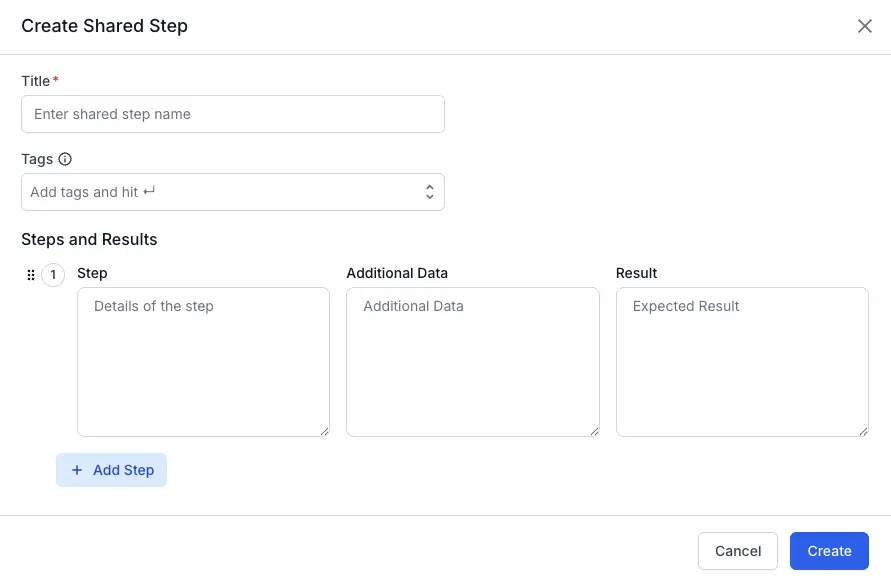The width and height of the screenshot is (891, 583).
Task: Click the resize grip of the Result textarea
Action: 862,430
